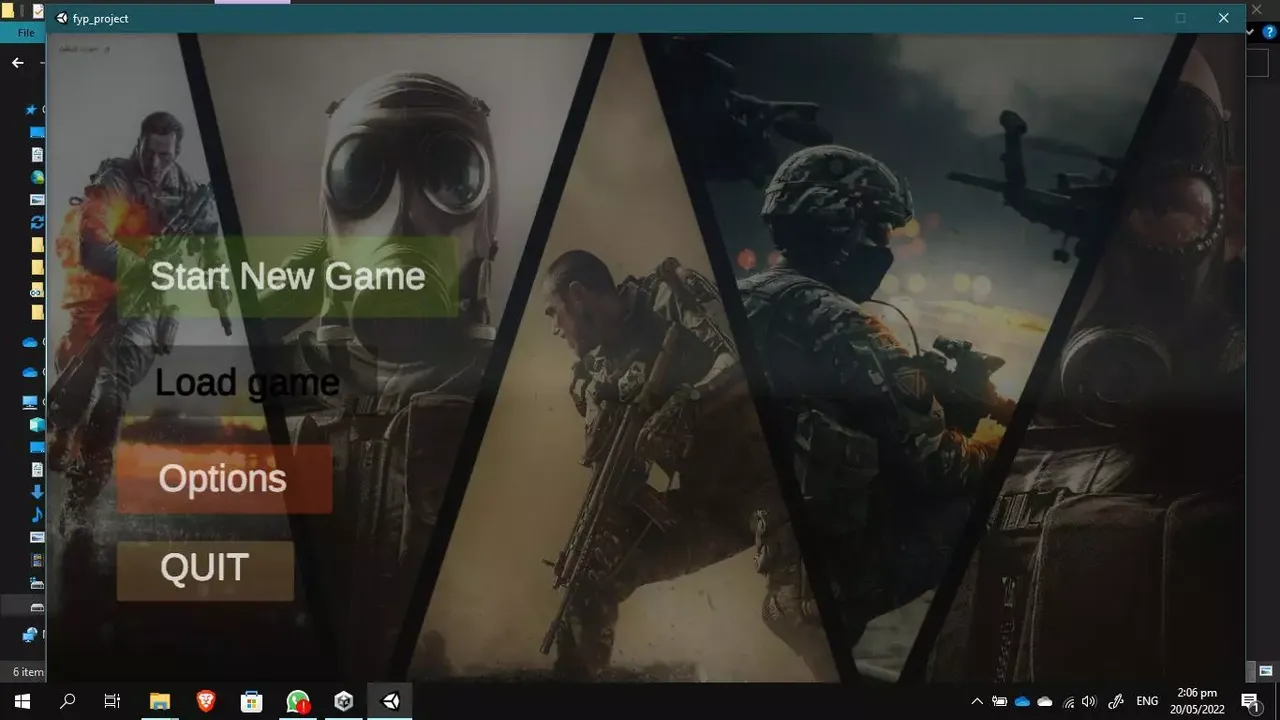
Task: Open the Options menu button
Action: tap(224, 479)
